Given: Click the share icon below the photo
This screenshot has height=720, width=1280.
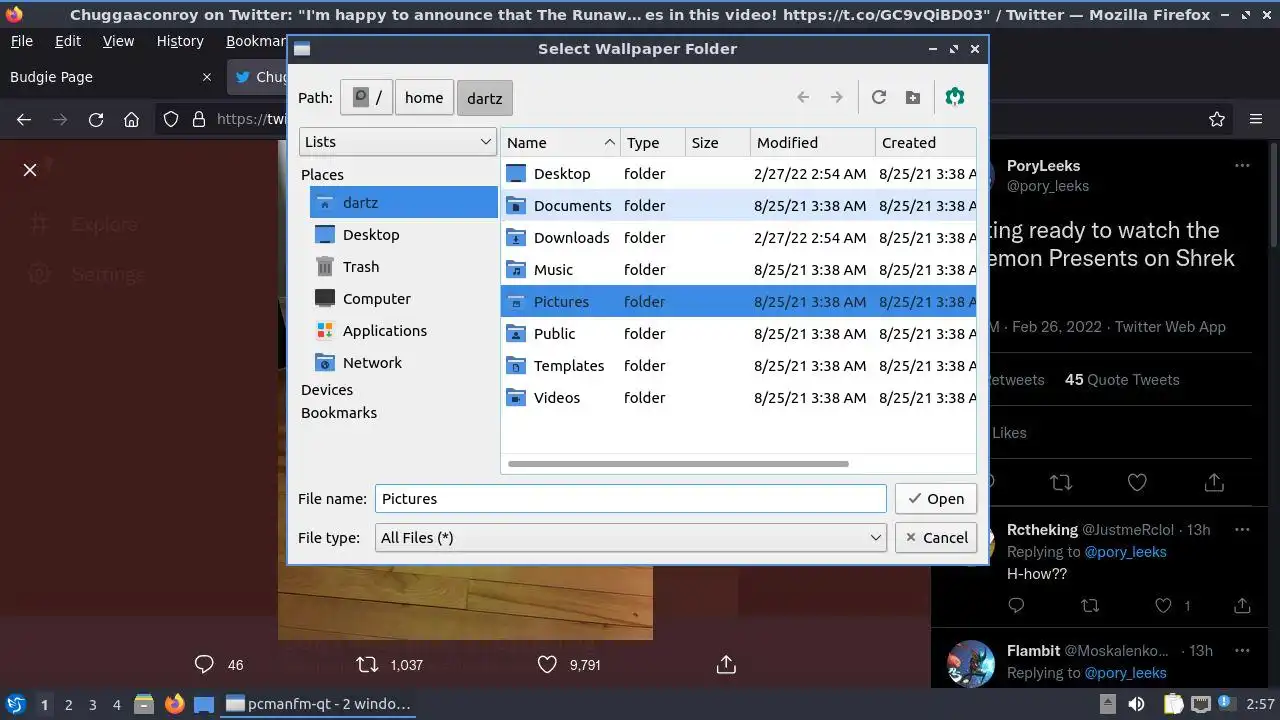Looking at the screenshot, I should click(727, 664).
